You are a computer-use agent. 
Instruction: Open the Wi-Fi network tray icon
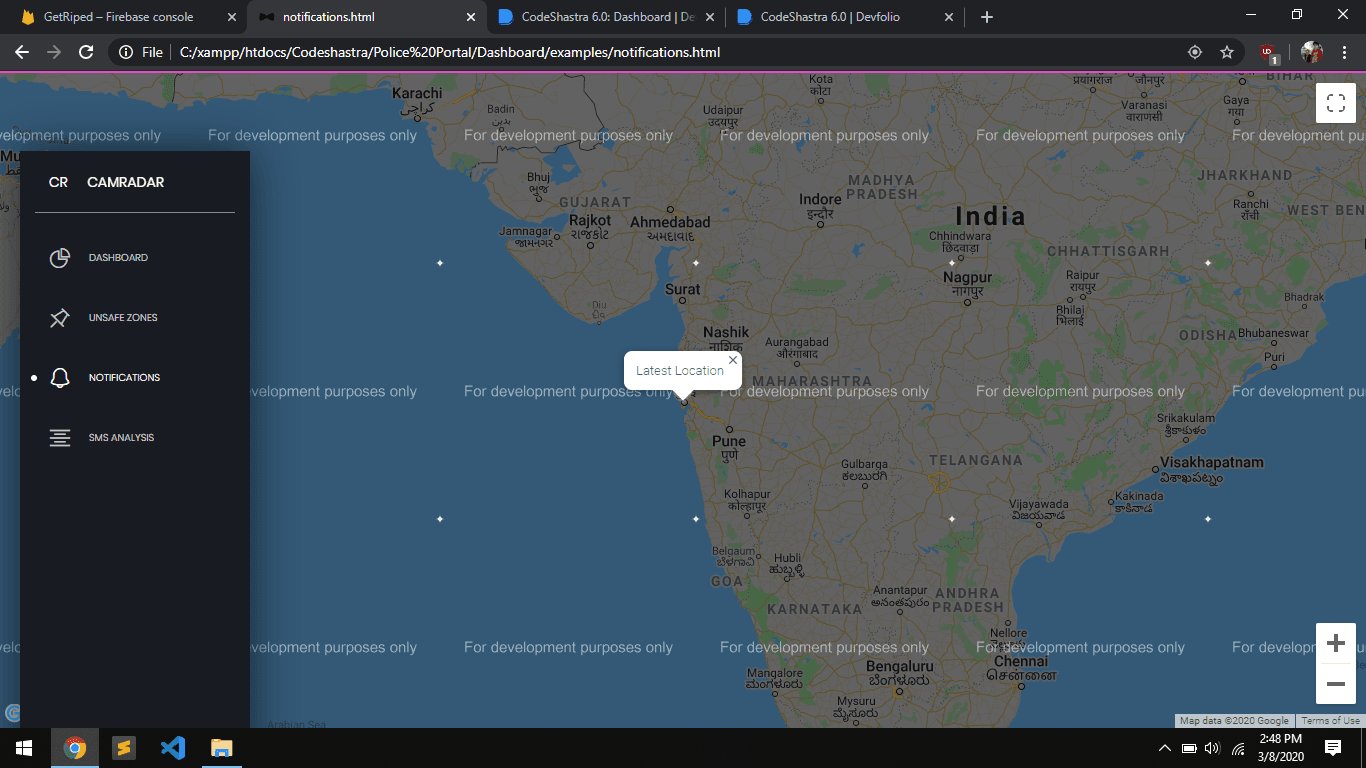[x=1238, y=748]
